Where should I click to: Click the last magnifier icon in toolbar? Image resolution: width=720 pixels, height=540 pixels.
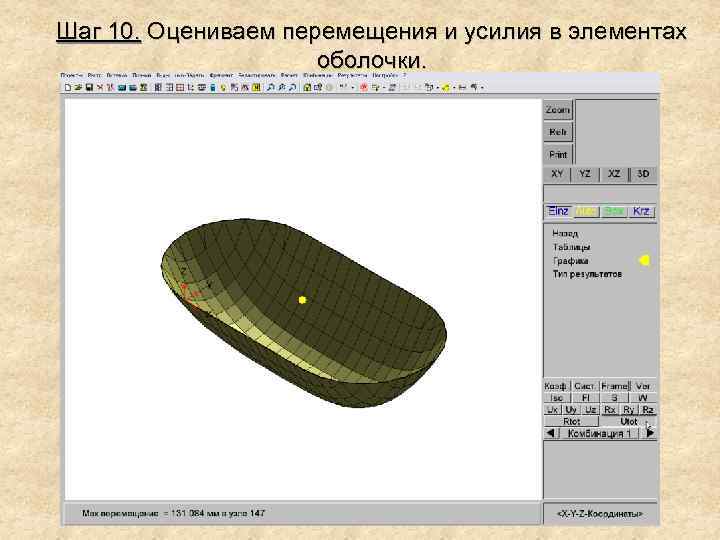(x=292, y=87)
